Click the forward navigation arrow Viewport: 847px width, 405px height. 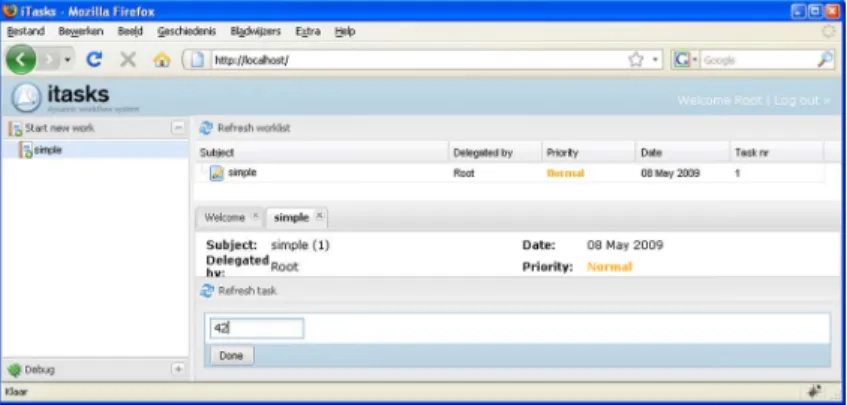pos(50,60)
